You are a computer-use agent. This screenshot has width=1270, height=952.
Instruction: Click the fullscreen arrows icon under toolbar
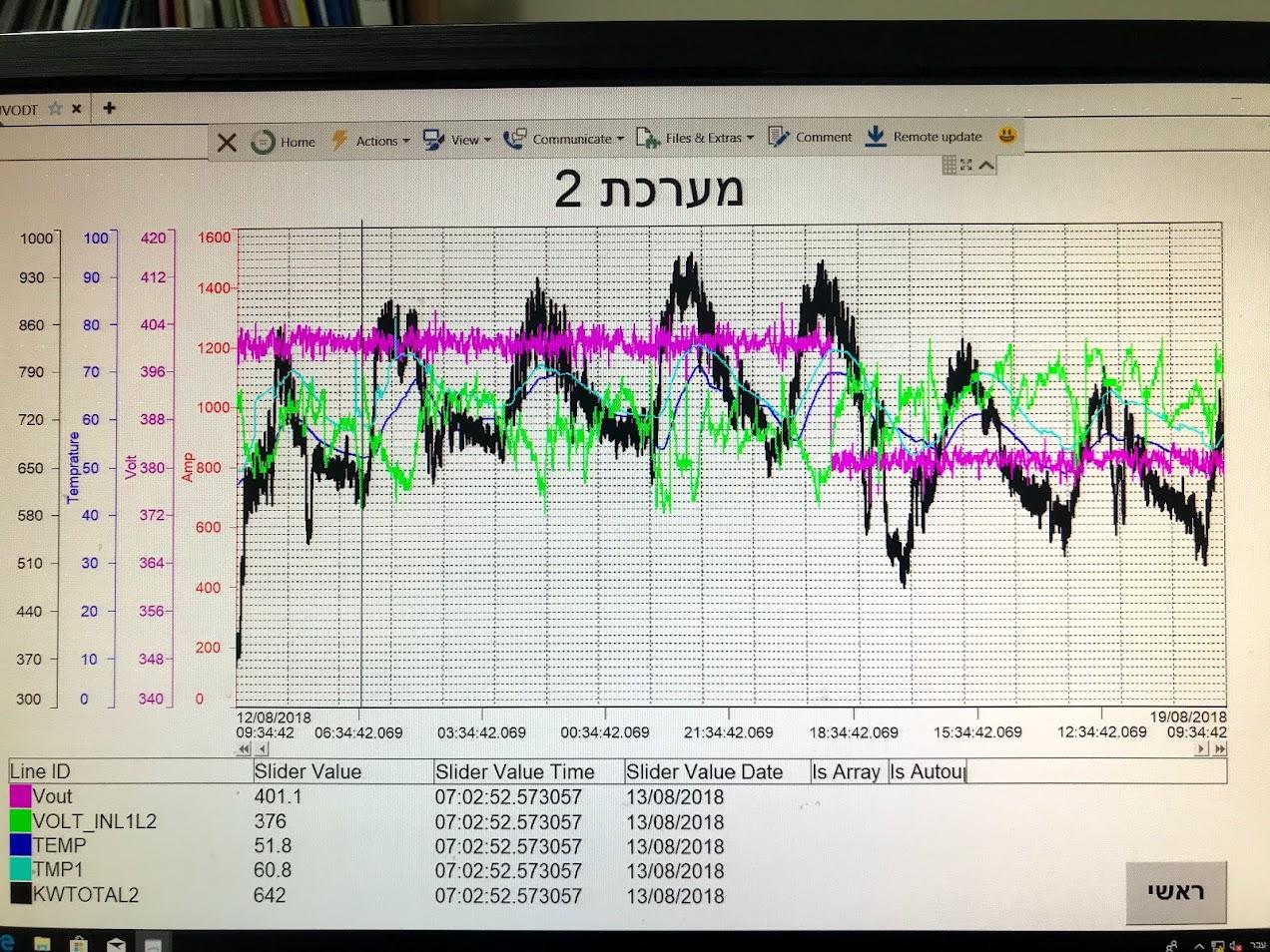tap(966, 165)
